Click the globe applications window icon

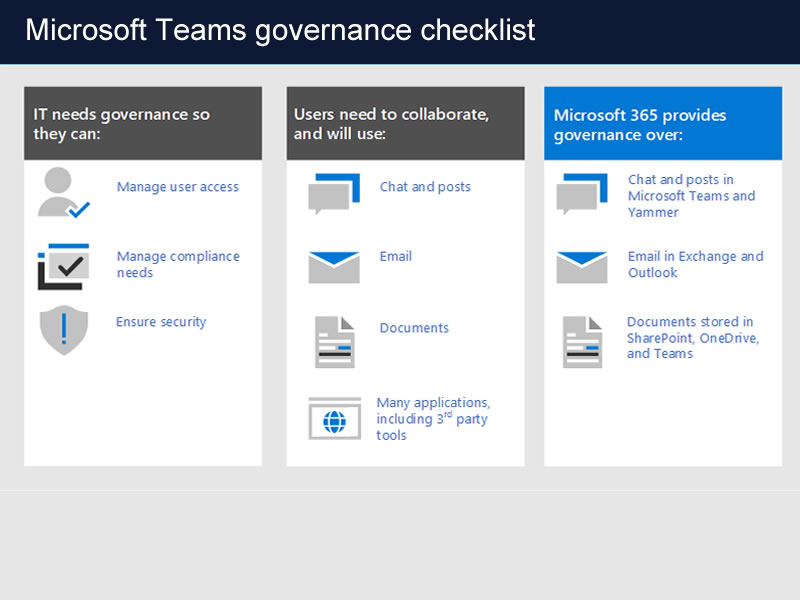click(333, 419)
